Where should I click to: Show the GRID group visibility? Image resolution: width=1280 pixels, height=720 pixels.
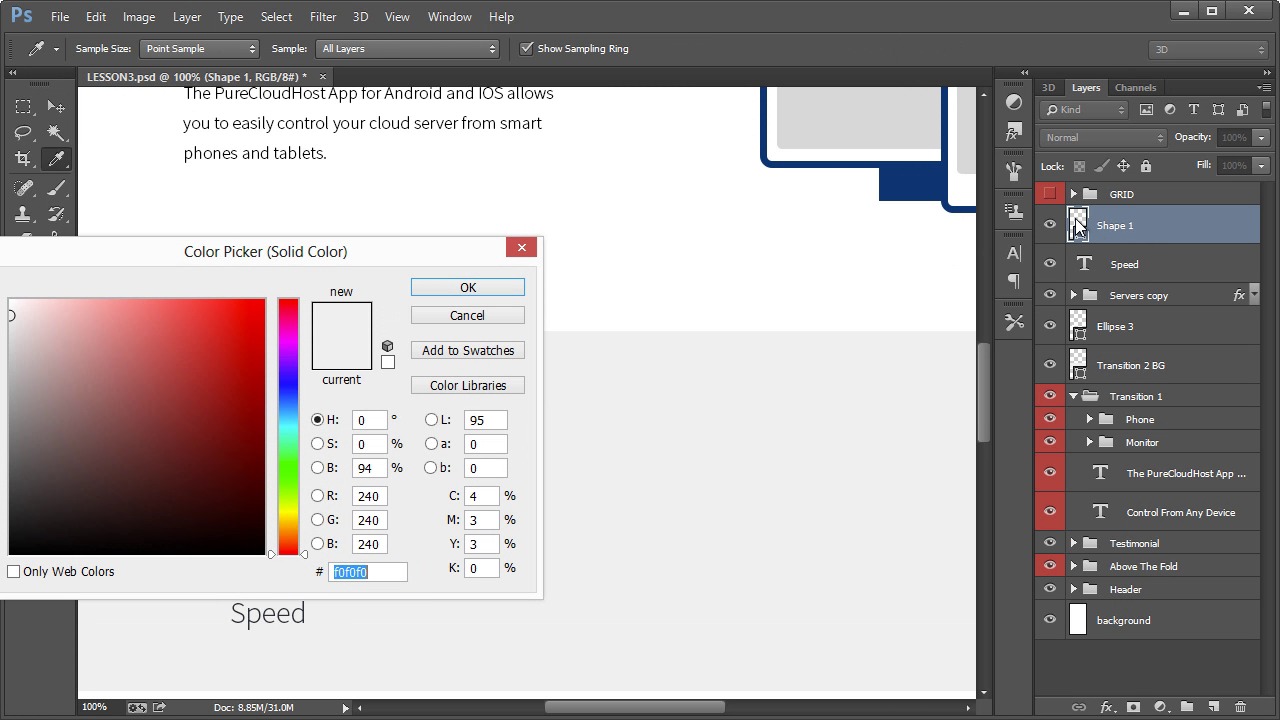pyautogui.click(x=1050, y=194)
